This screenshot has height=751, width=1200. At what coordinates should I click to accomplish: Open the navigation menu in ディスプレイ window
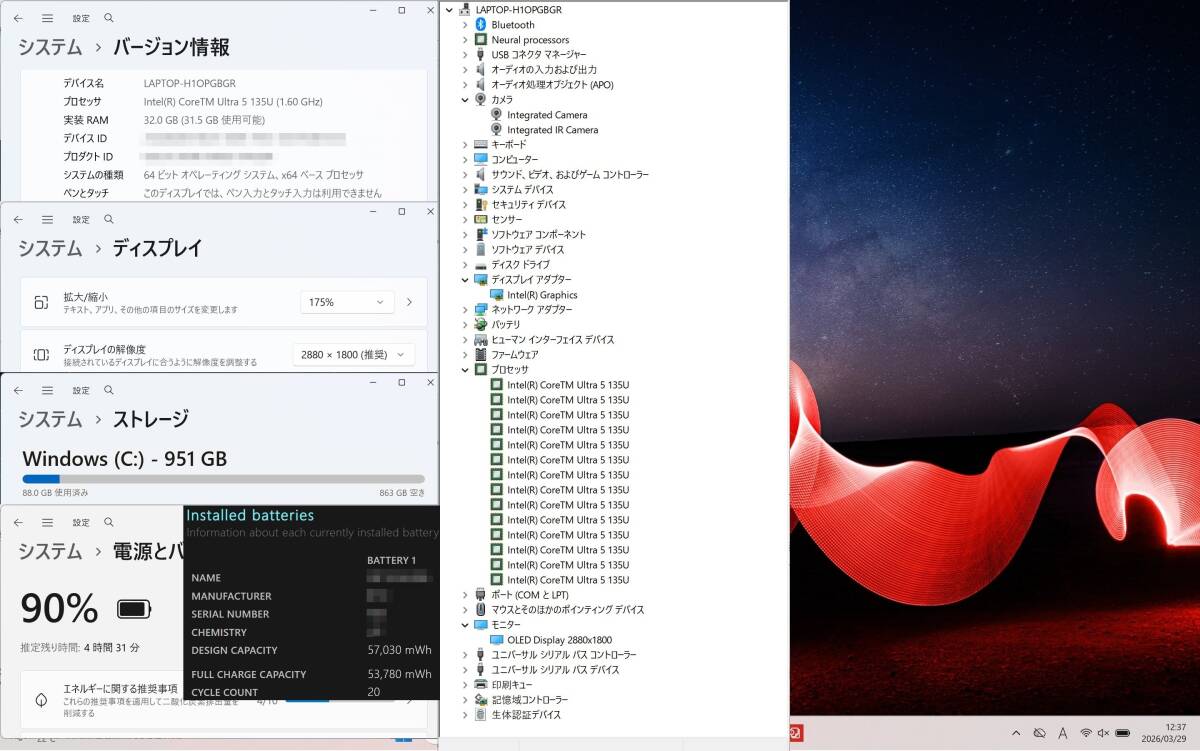[x=47, y=220]
